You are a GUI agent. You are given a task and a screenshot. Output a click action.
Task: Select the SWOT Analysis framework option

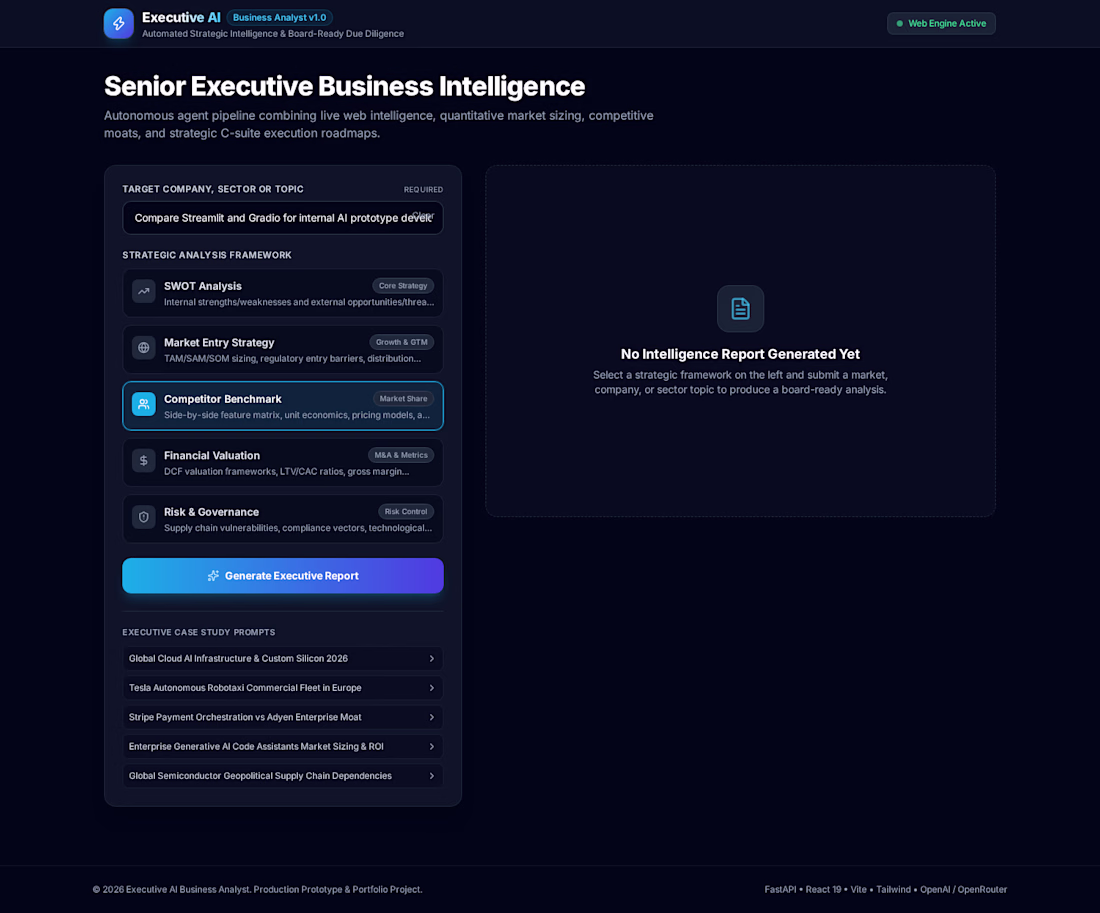pyautogui.click(x=283, y=293)
